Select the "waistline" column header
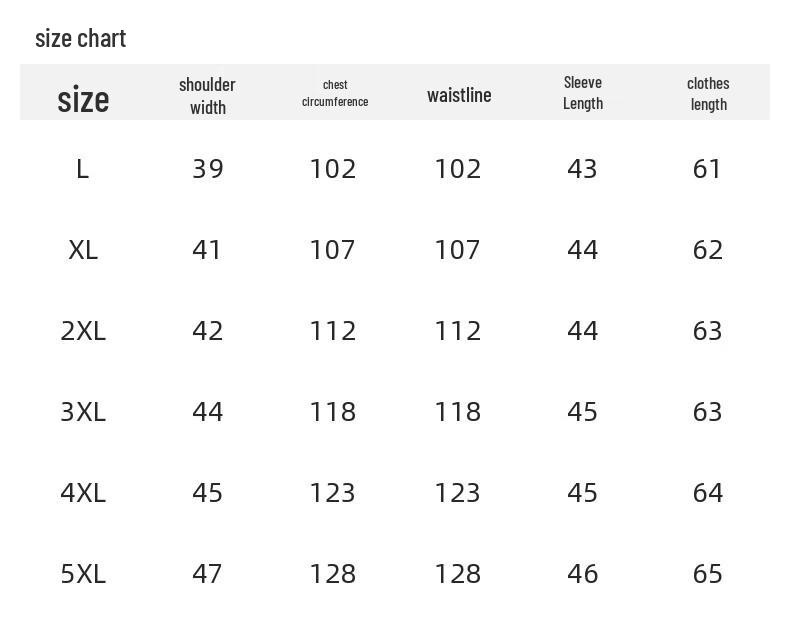The image size is (790, 629). pos(459,95)
